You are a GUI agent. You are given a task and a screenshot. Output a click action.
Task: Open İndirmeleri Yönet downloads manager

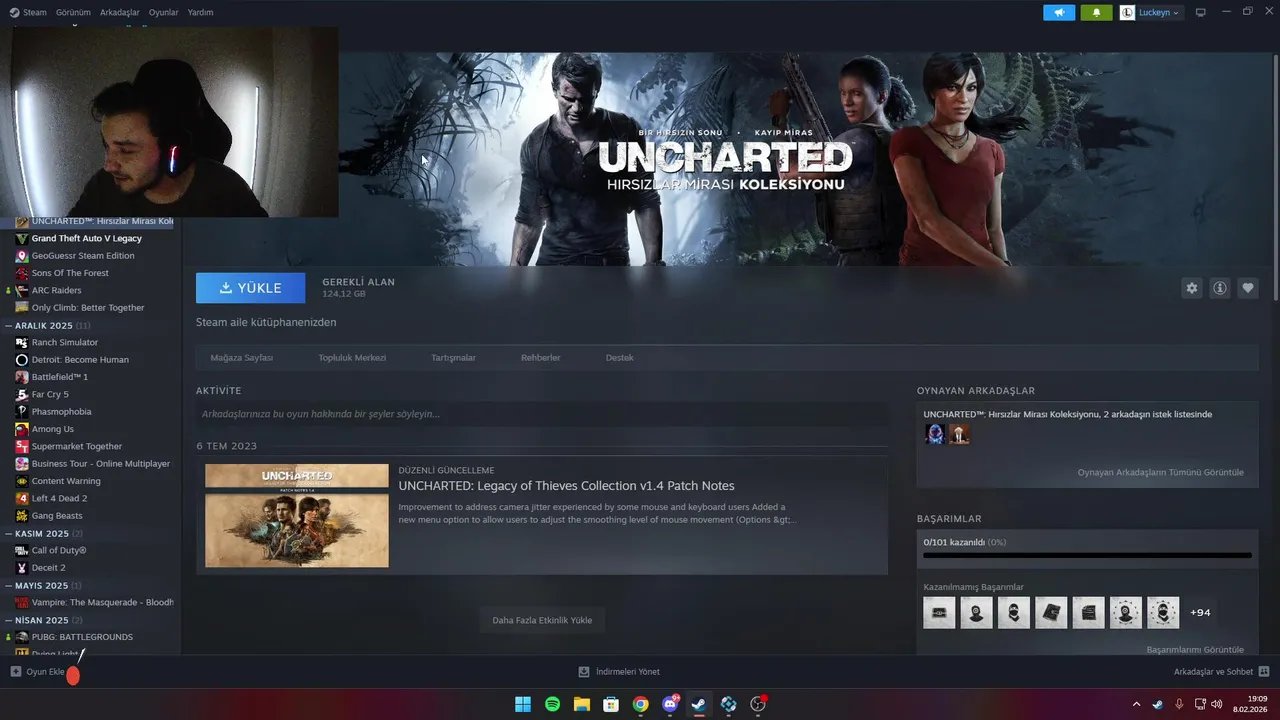point(619,672)
